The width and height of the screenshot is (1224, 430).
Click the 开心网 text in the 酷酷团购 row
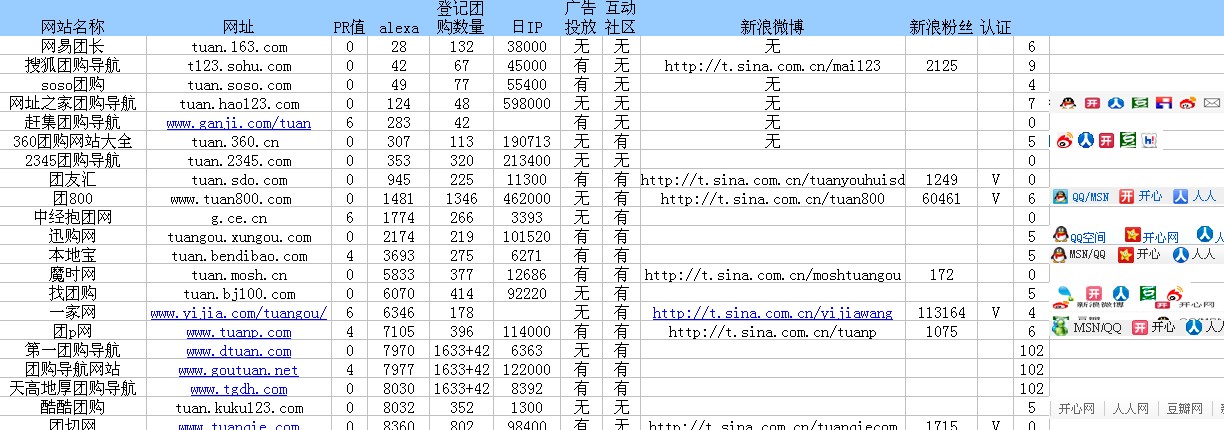pyautogui.click(x=1076, y=408)
